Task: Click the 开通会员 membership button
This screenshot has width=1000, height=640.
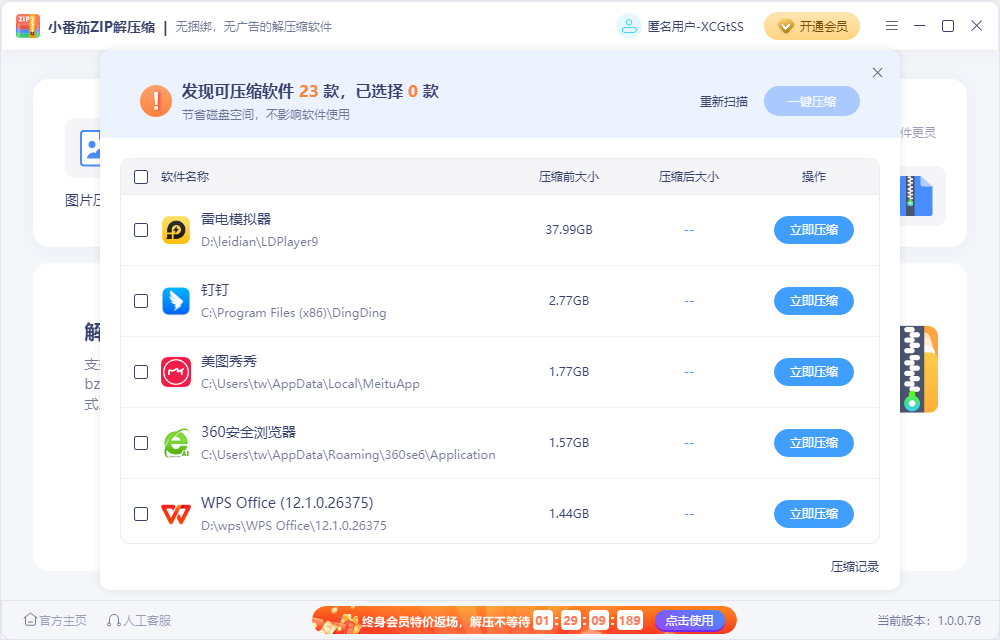Action: click(812, 26)
